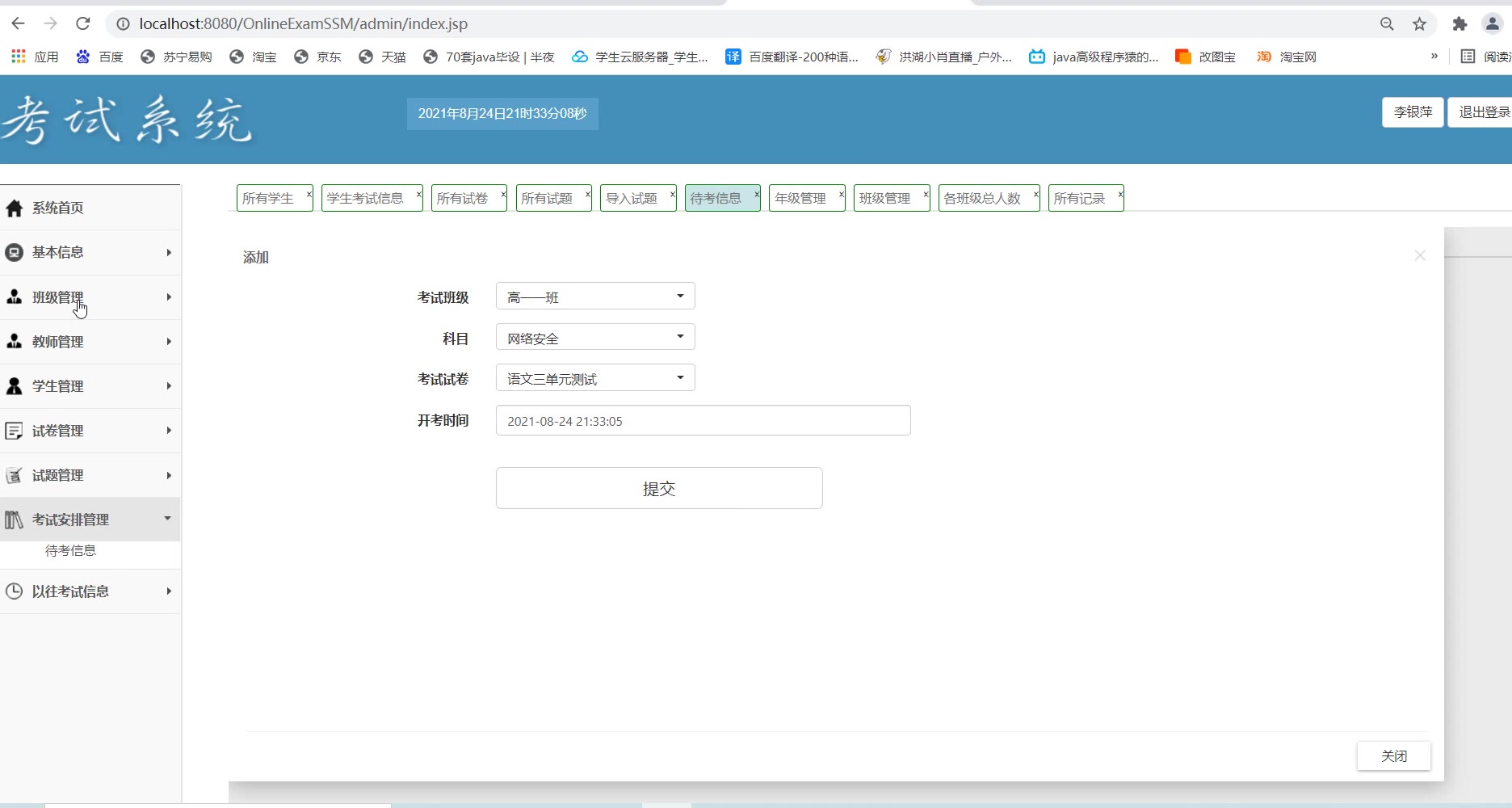
Task: Bookmark this page with the star icon
Action: coord(1419,23)
